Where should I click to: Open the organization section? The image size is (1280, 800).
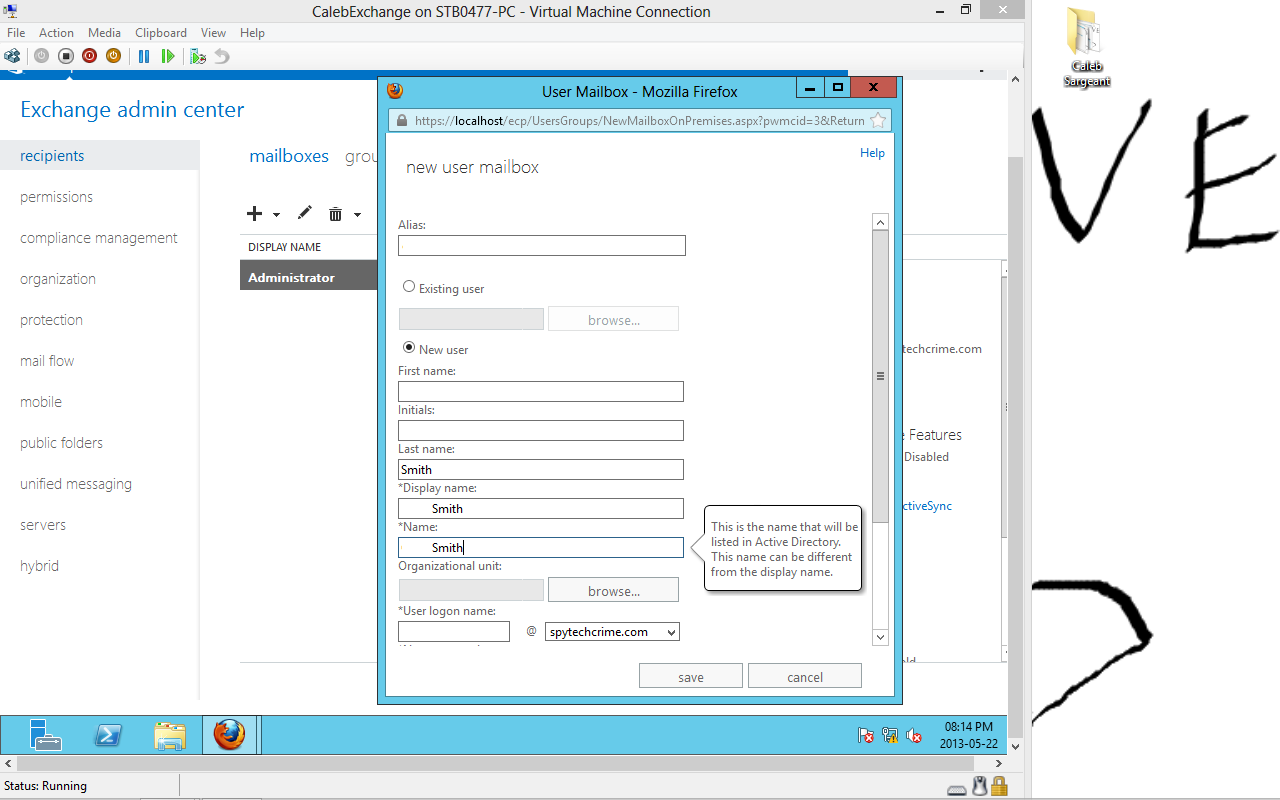coord(58,279)
